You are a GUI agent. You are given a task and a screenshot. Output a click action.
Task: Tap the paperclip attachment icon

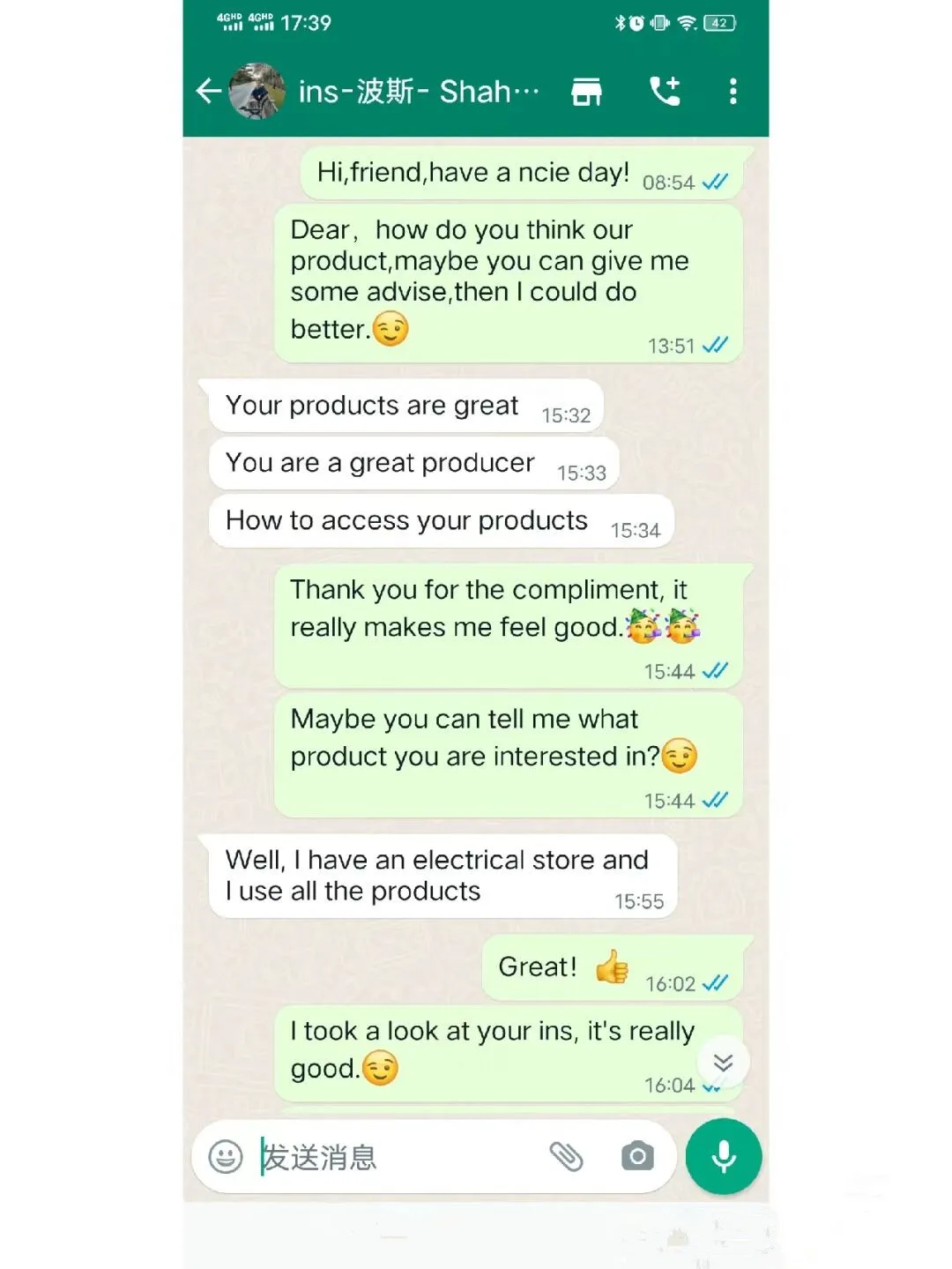[x=566, y=1156]
